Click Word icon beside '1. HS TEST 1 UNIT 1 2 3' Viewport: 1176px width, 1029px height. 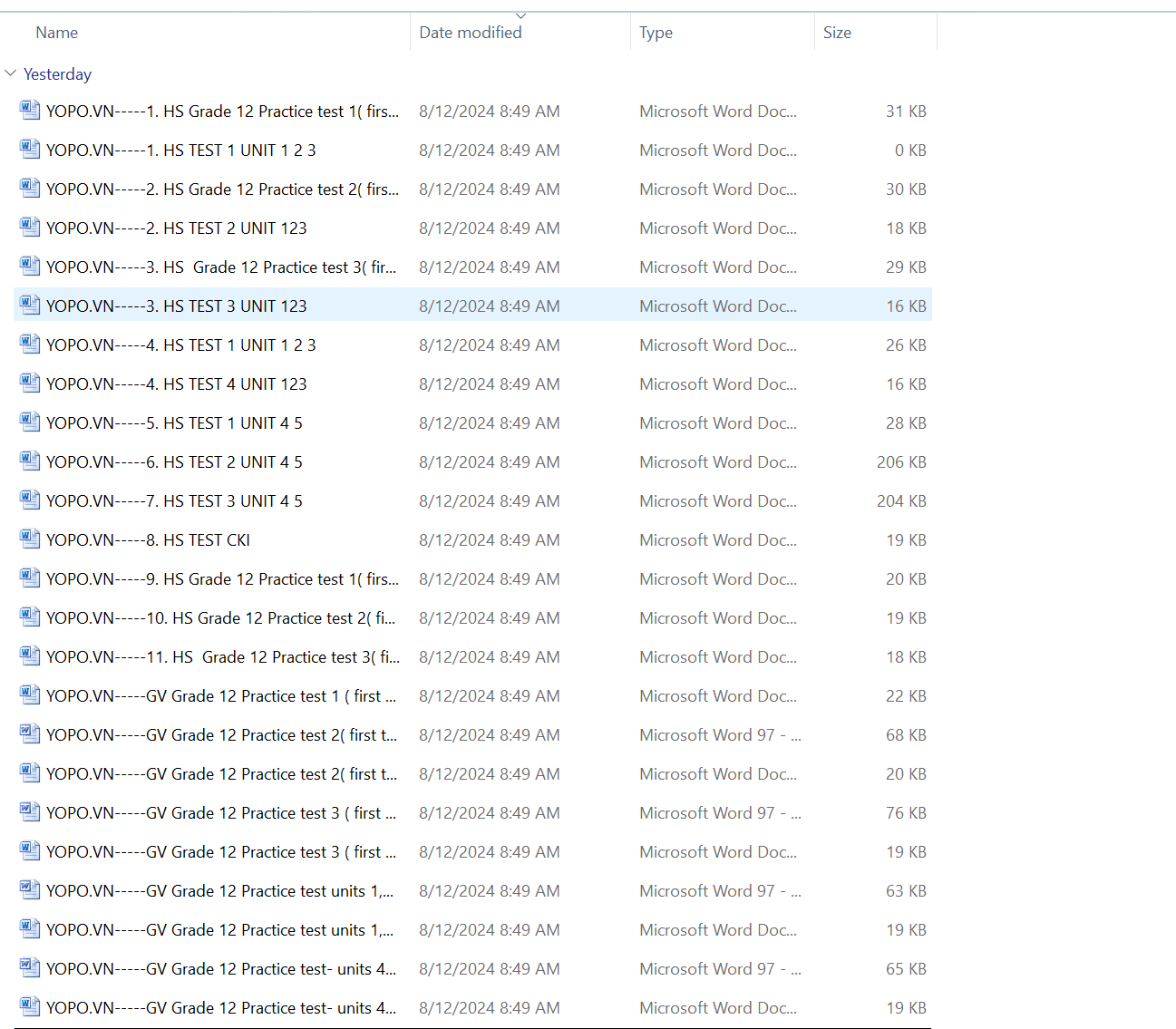[30, 150]
